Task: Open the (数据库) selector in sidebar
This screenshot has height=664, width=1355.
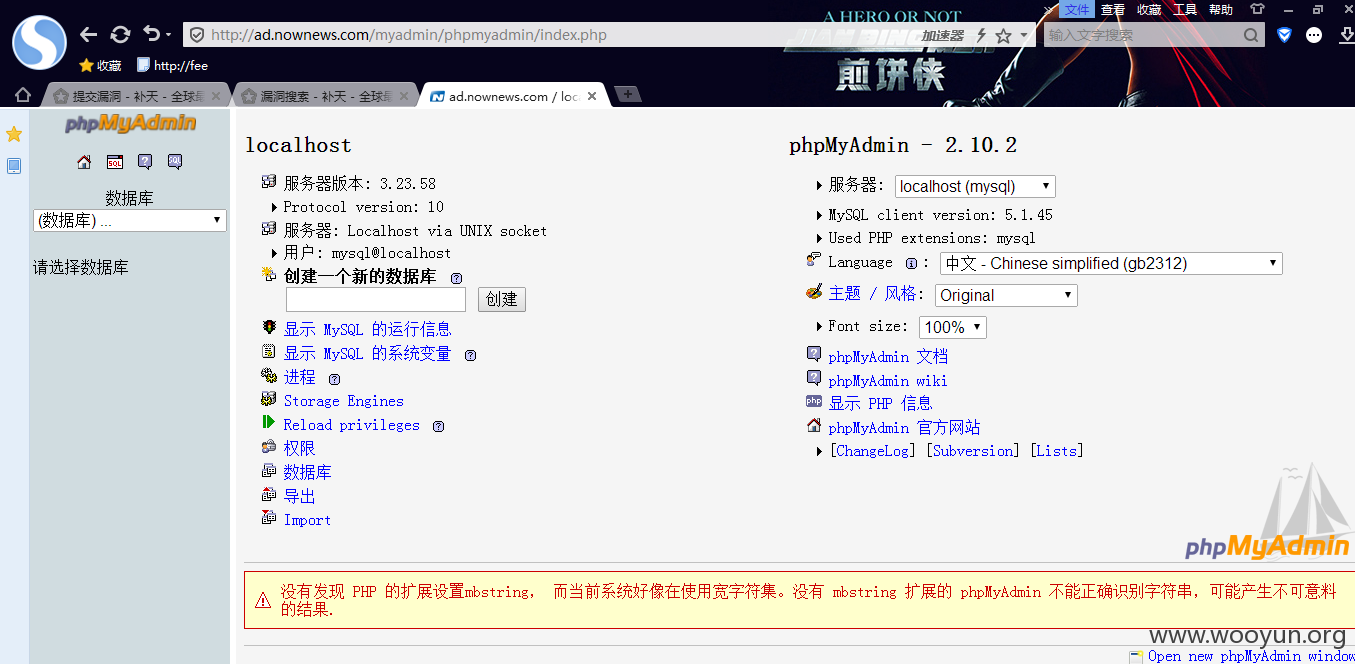Action: pos(130,220)
